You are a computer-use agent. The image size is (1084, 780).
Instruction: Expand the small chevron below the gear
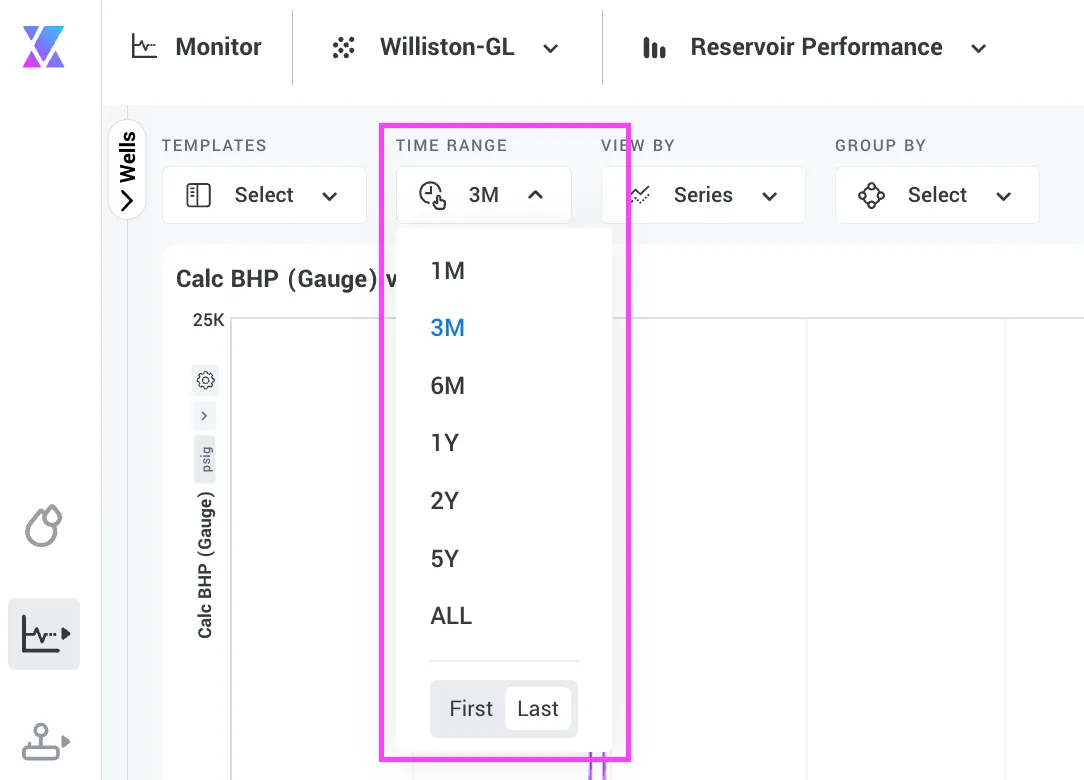(204, 416)
